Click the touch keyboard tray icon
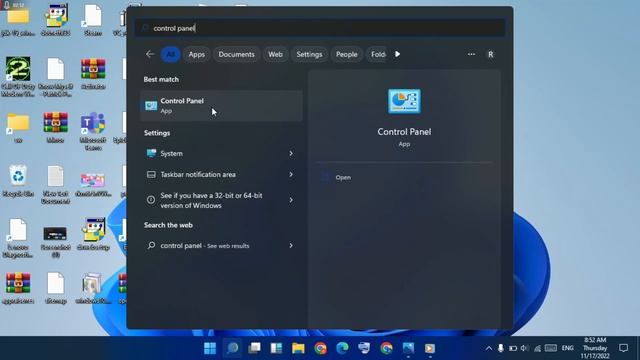The image size is (640, 360). click(x=551, y=348)
